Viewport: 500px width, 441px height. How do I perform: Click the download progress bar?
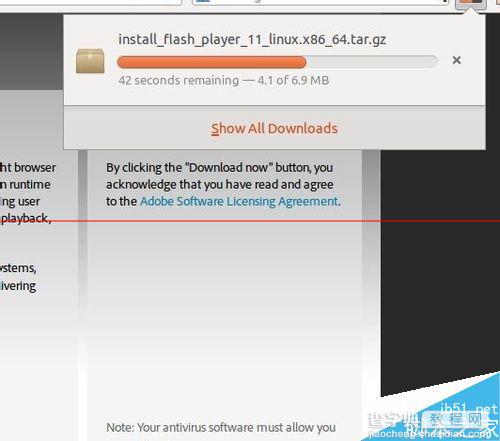click(277, 62)
